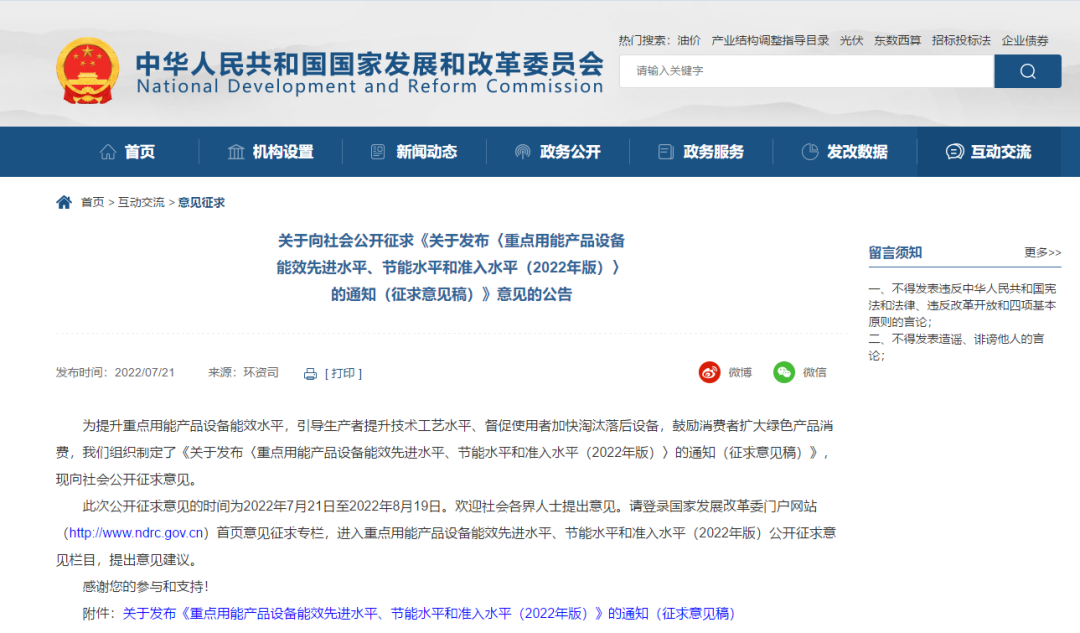Click hot search term 油价
This screenshot has height=633, width=1080.
(x=688, y=41)
